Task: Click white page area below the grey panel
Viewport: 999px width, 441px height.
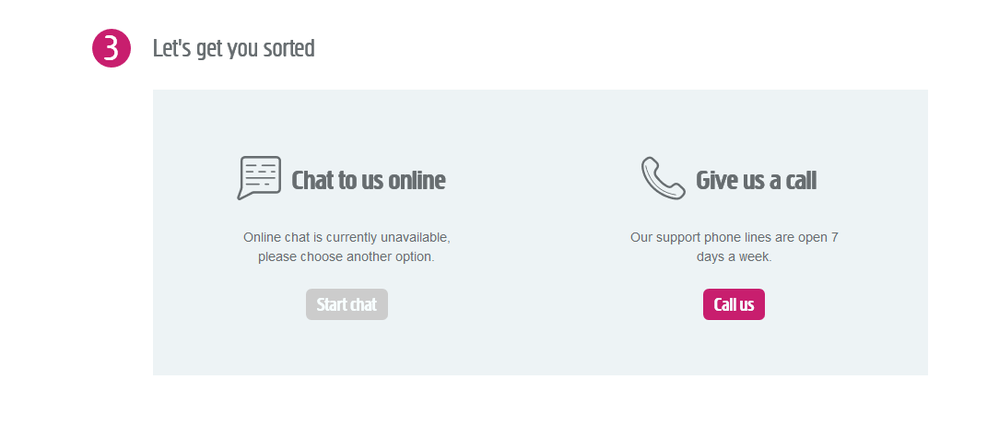Action: click(x=540, y=410)
